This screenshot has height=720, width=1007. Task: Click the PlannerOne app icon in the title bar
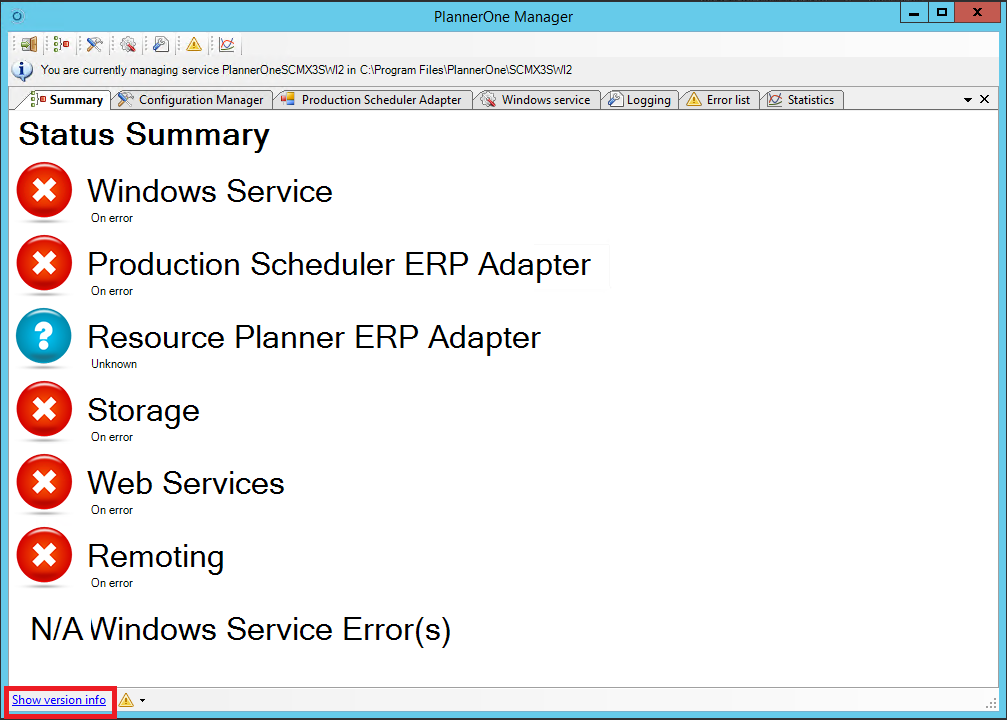click(x=17, y=16)
